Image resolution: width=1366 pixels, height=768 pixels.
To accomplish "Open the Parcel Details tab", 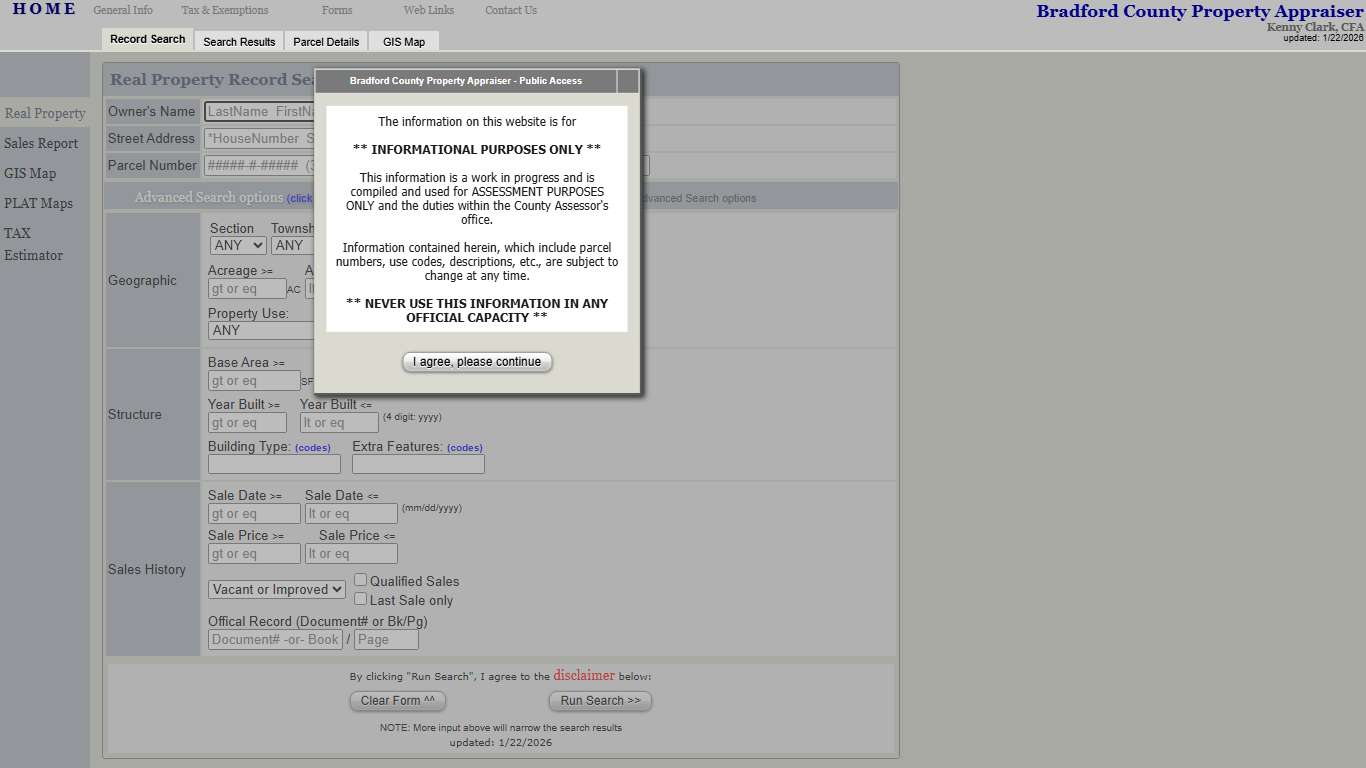I will click(326, 42).
